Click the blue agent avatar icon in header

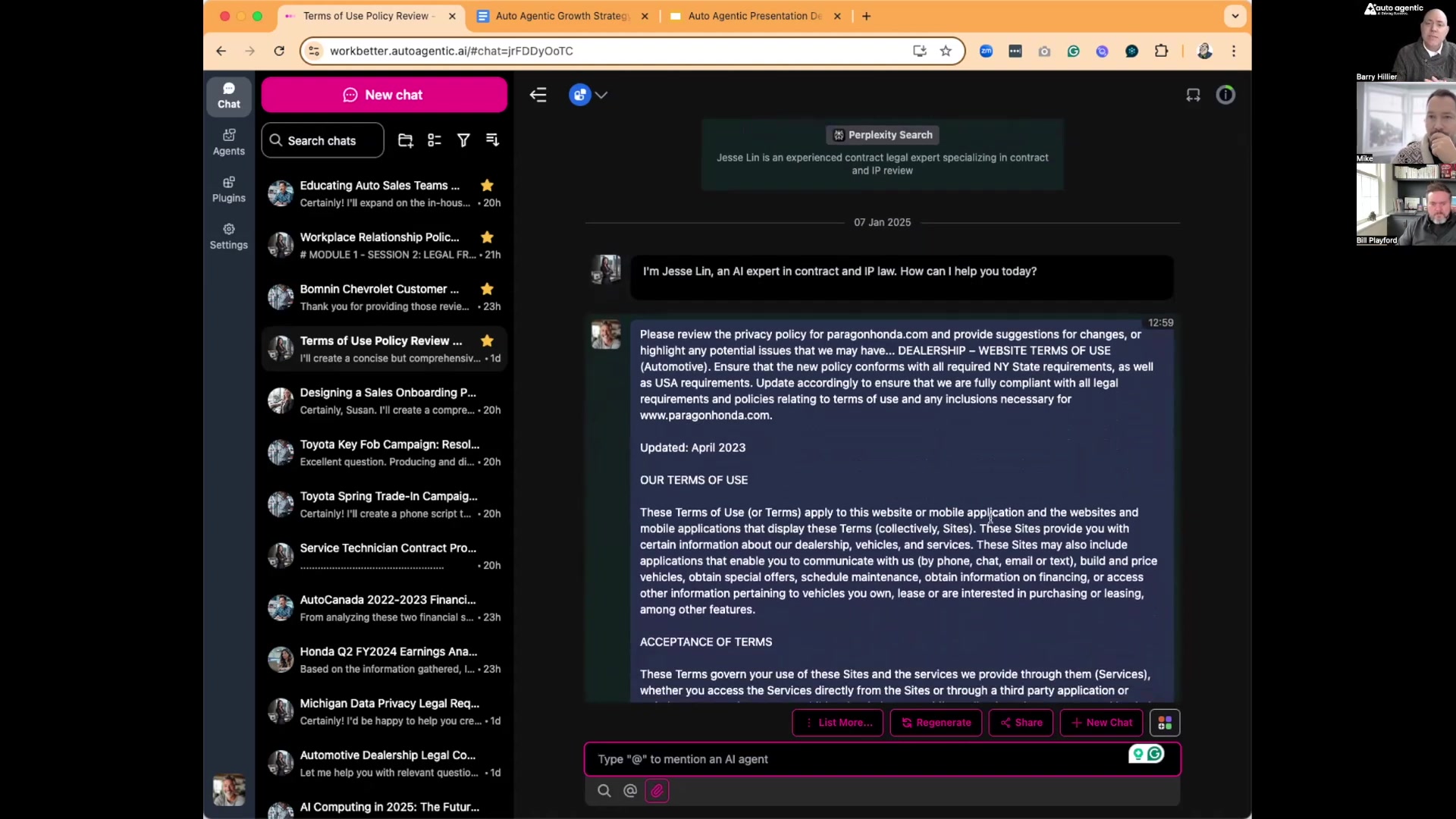(579, 95)
